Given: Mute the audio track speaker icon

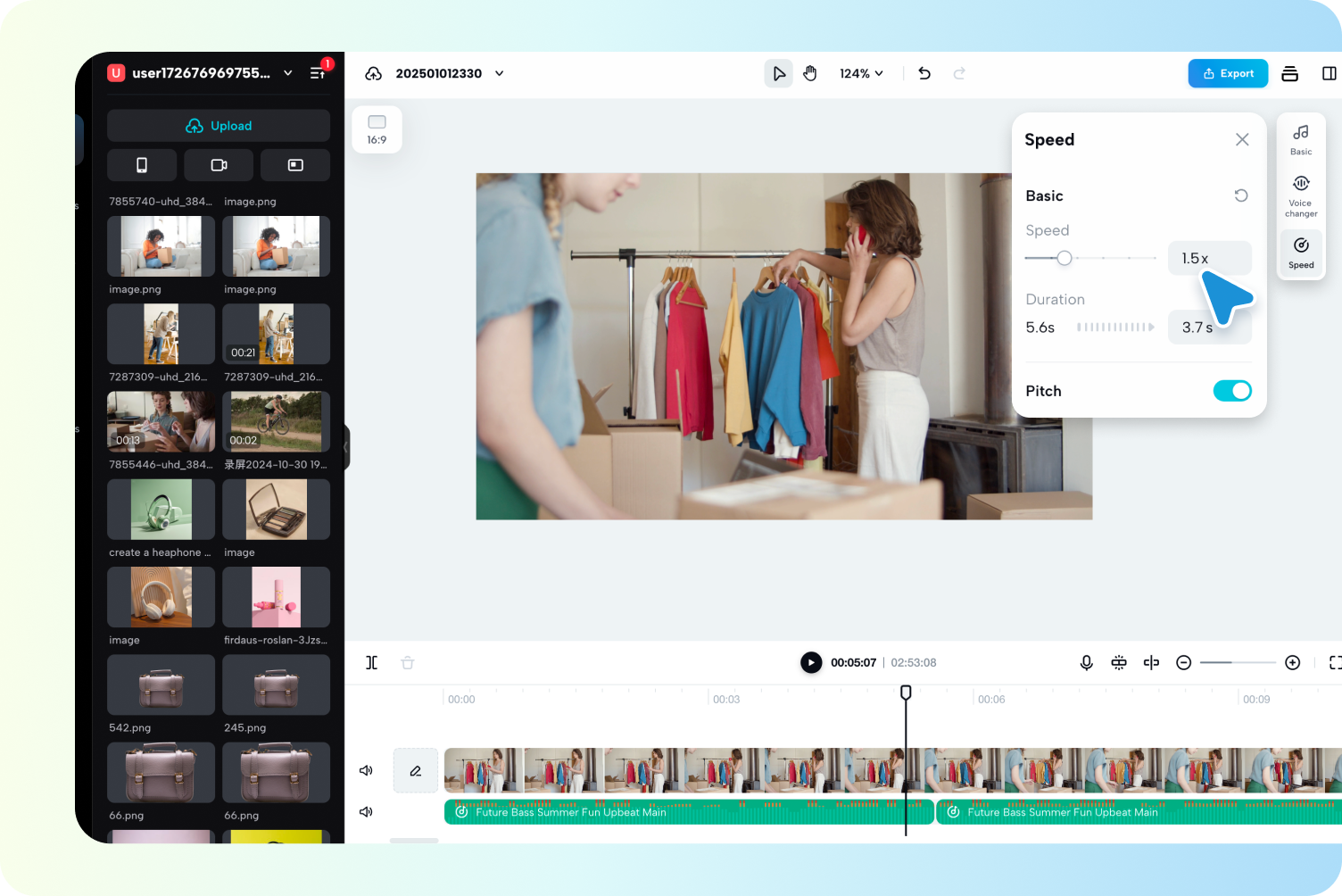Looking at the screenshot, I should 366,811.
